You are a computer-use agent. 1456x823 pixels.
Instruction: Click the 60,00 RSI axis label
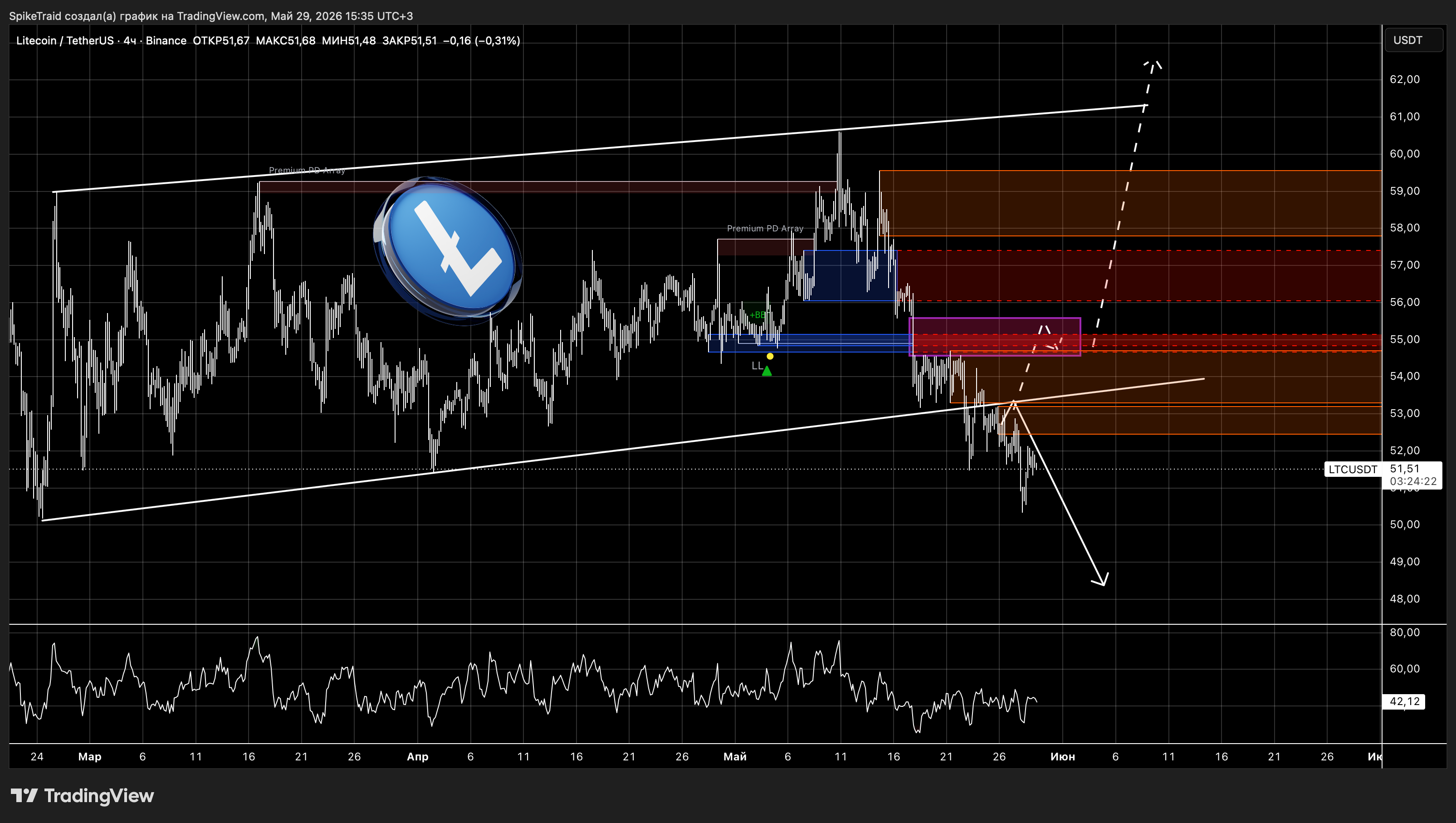click(1405, 669)
